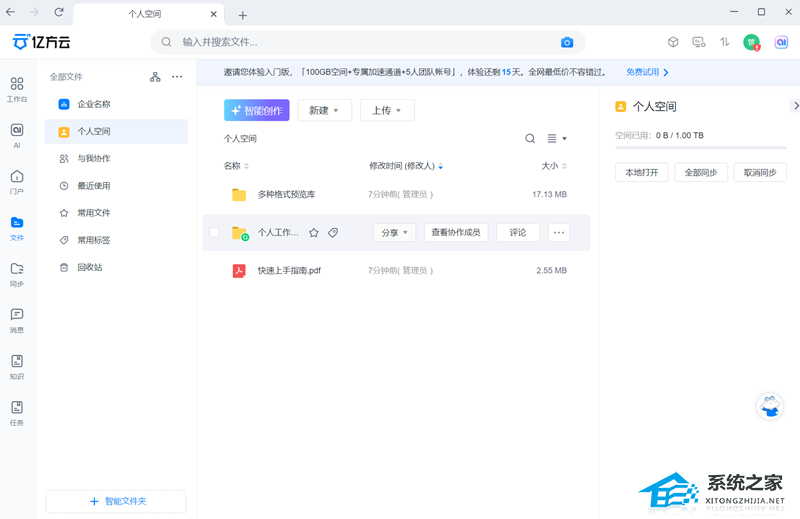Click the 免费试用 free trial link
Screen dimensions: 800x519
coord(647,72)
